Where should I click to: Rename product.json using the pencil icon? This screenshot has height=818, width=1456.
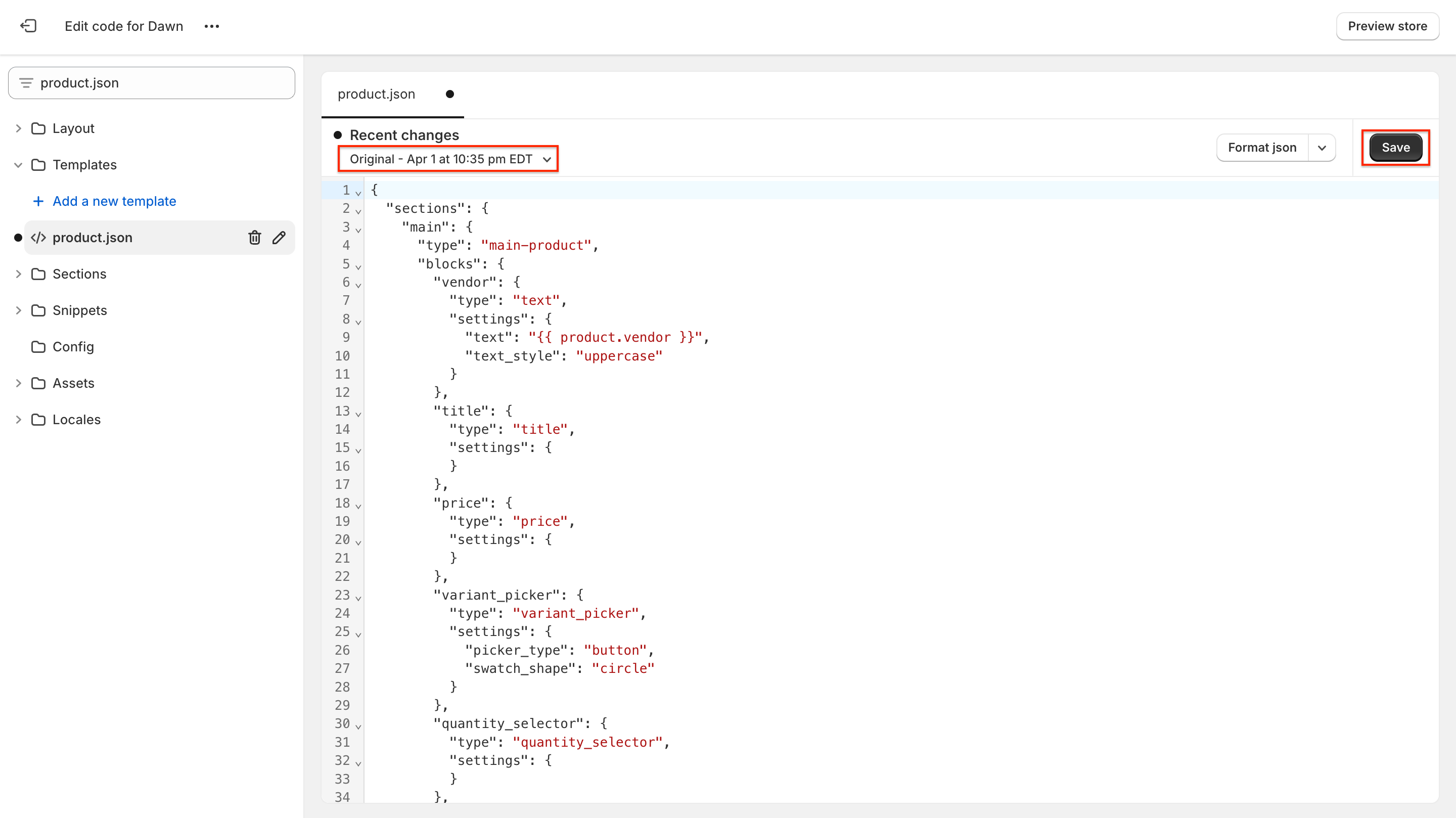279,238
